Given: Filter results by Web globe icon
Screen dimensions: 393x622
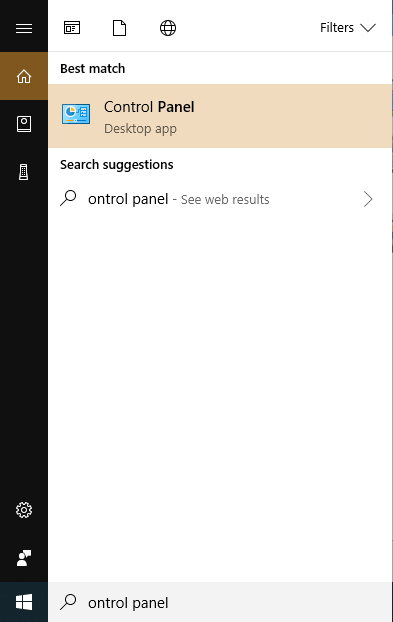Looking at the screenshot, I should point(168,28).
